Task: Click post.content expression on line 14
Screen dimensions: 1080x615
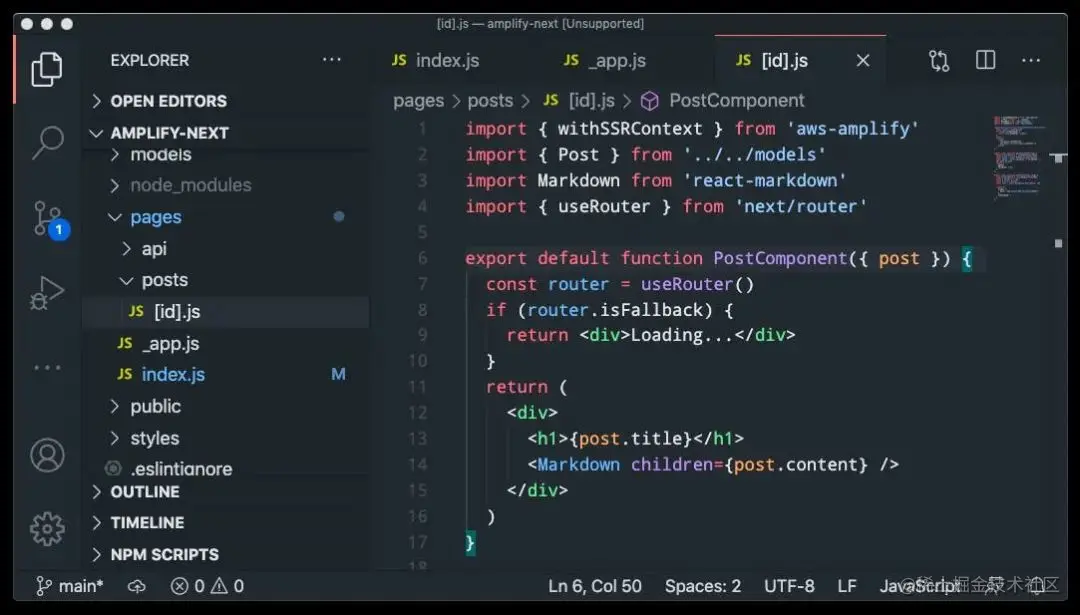Action: (796, 464)
